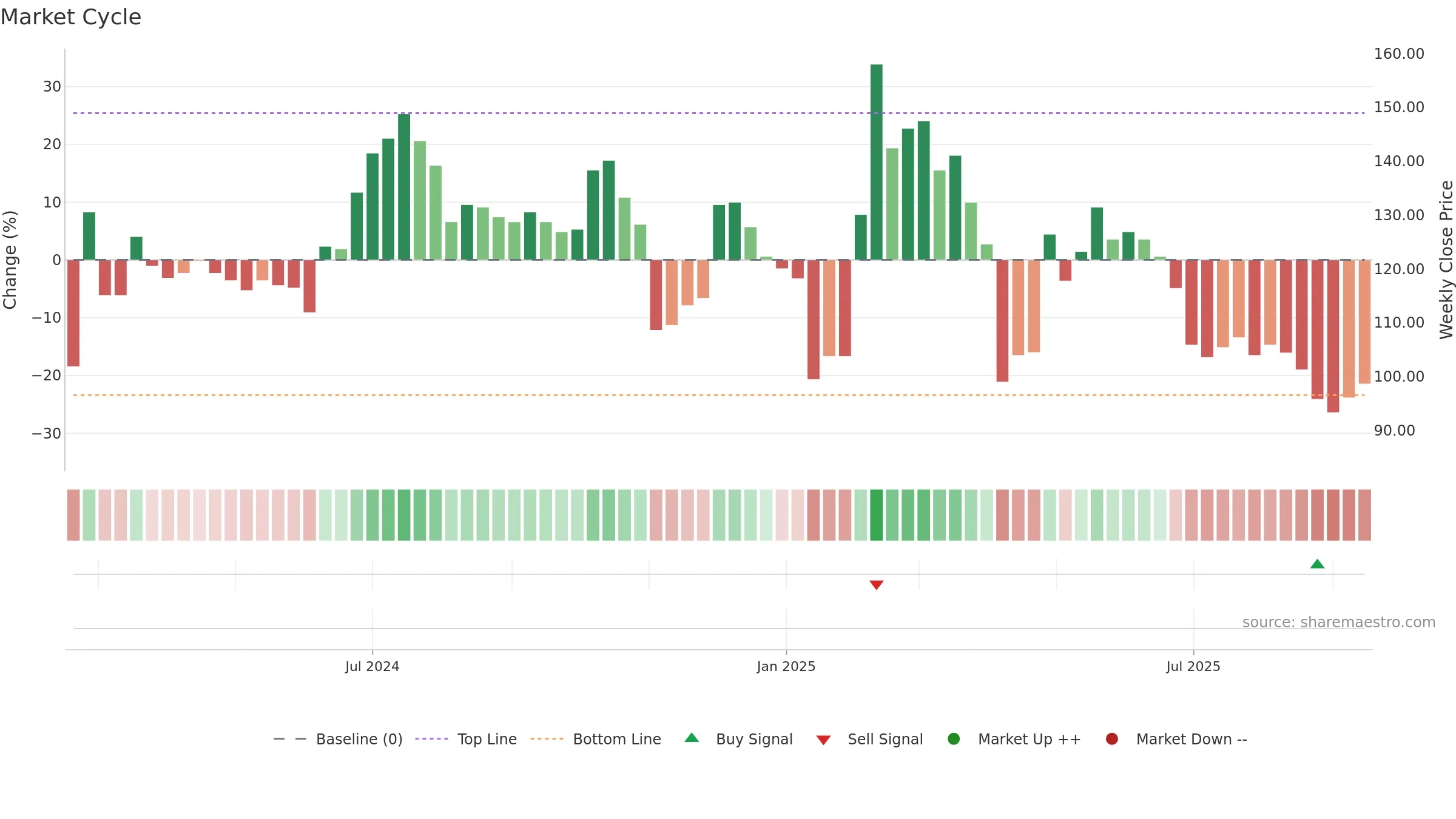Click the first red bar near -18 percent
This screenshot has height=819, width=1456.
click(73, 313)
